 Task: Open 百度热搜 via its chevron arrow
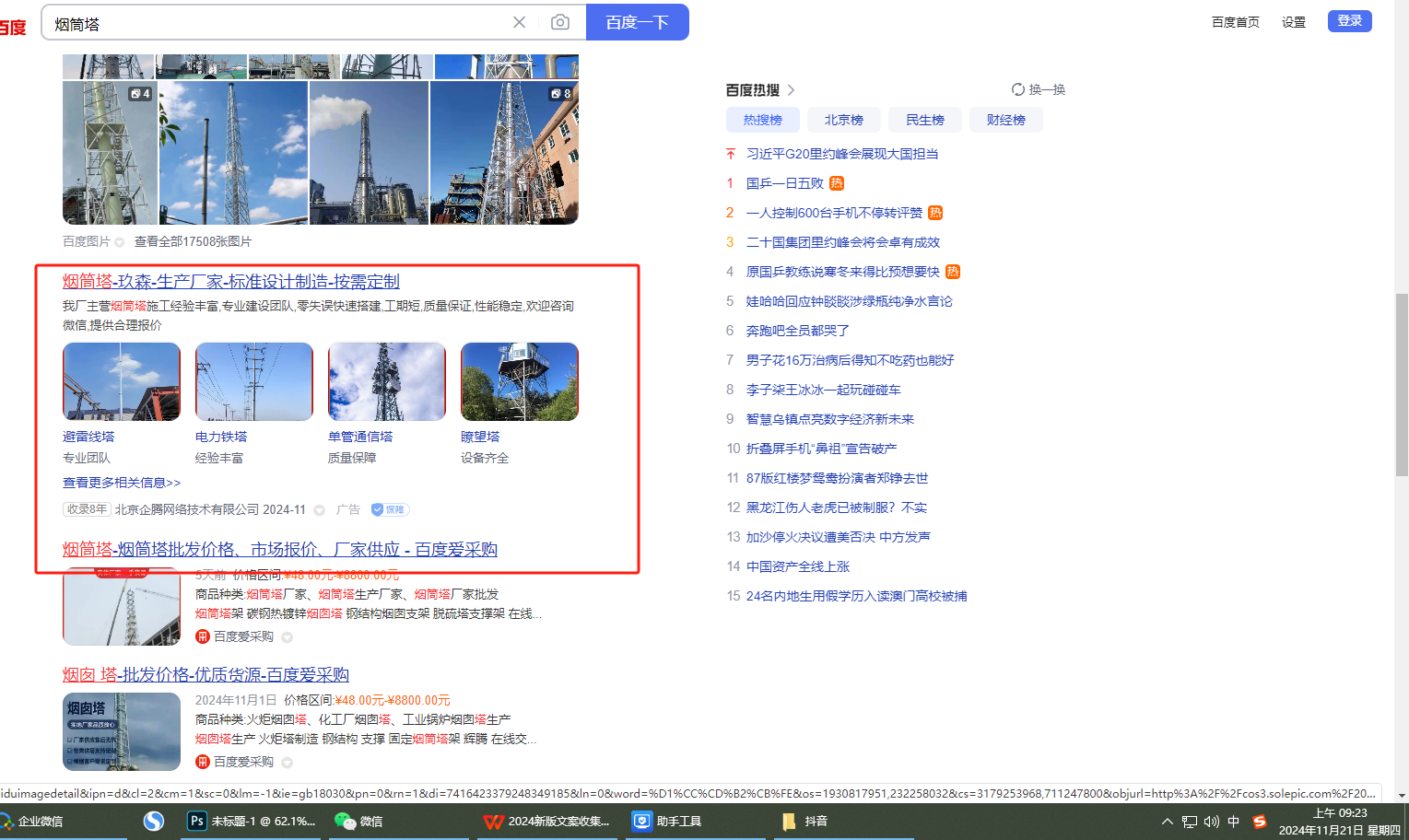(x=791, y=90)
